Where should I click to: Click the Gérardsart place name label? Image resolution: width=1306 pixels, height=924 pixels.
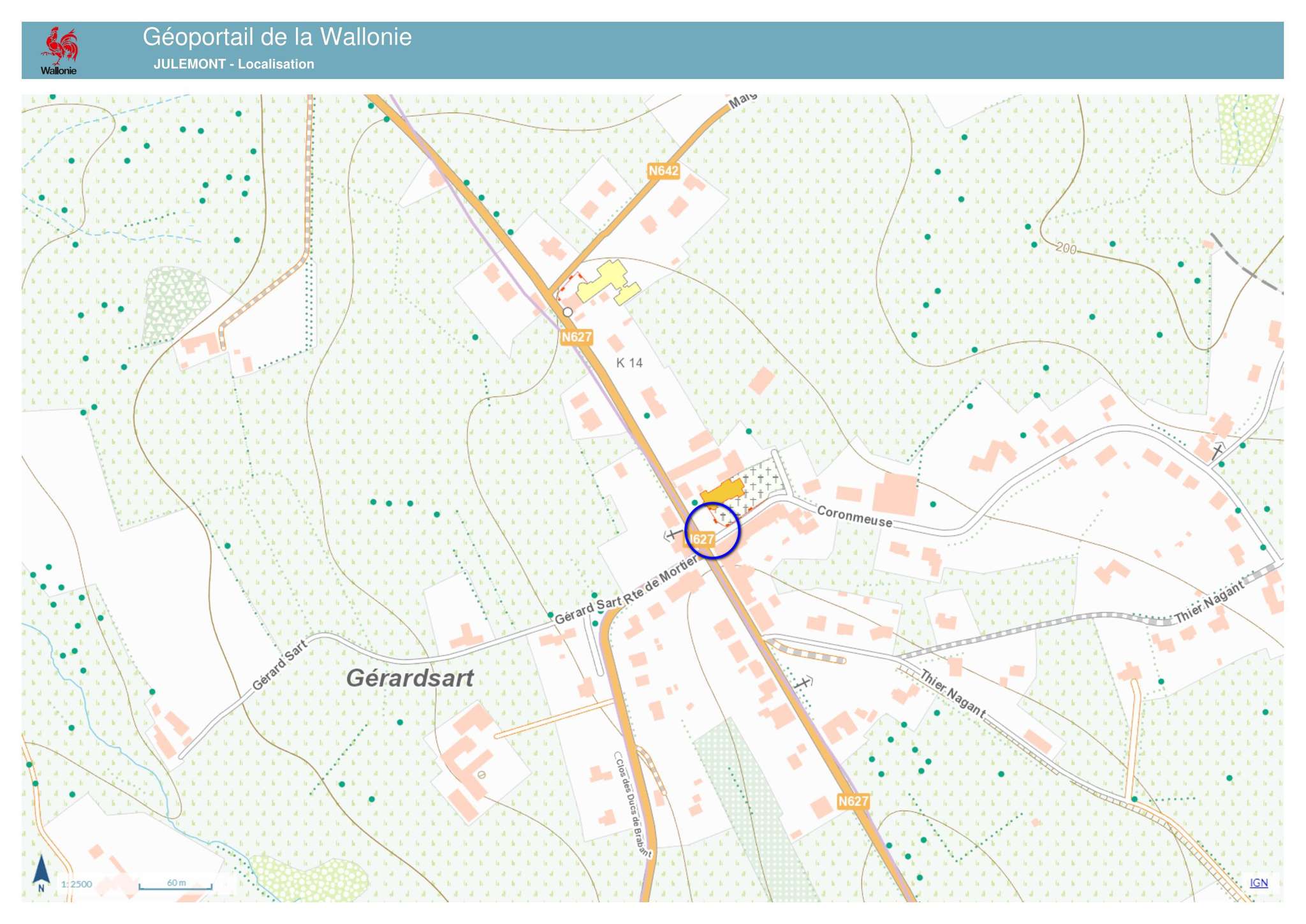pos(410,678)
